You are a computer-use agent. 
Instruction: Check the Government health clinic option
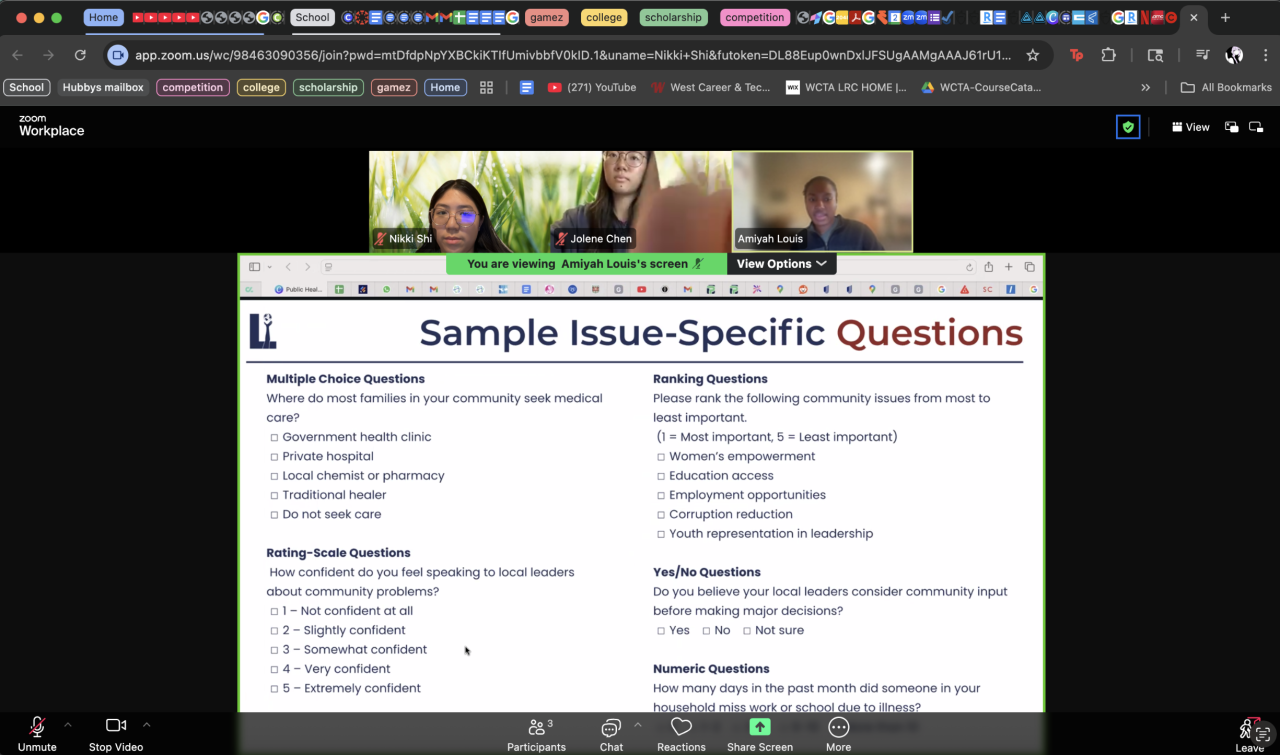[x=274, y=437]
